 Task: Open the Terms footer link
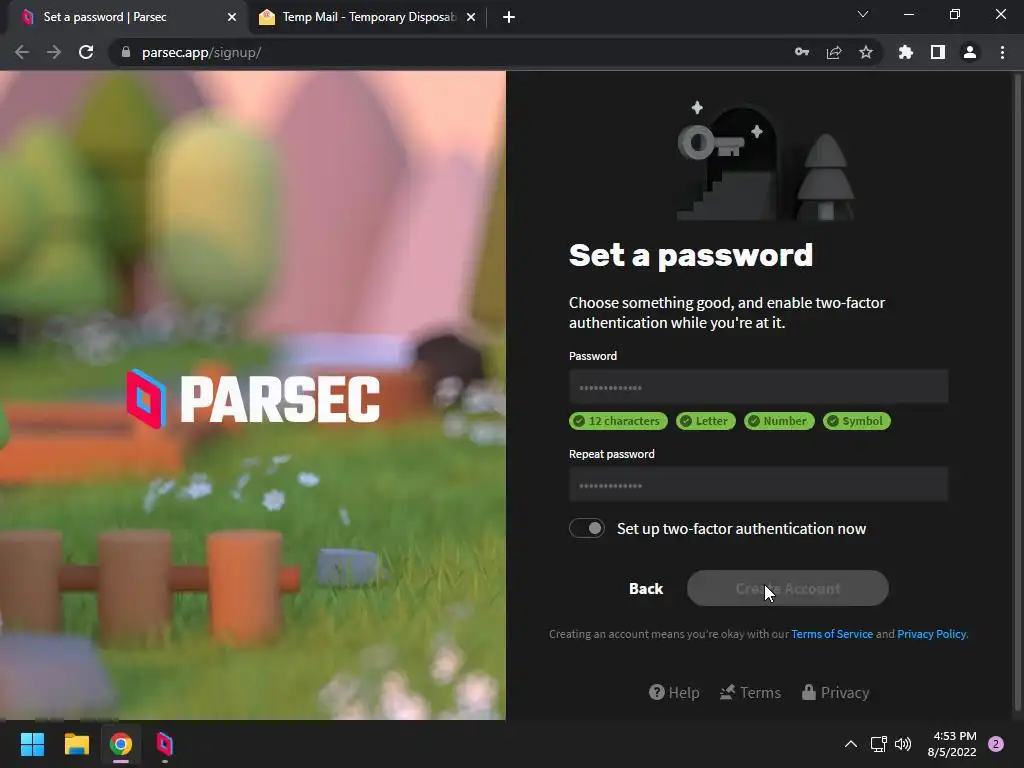click(750, 692)
